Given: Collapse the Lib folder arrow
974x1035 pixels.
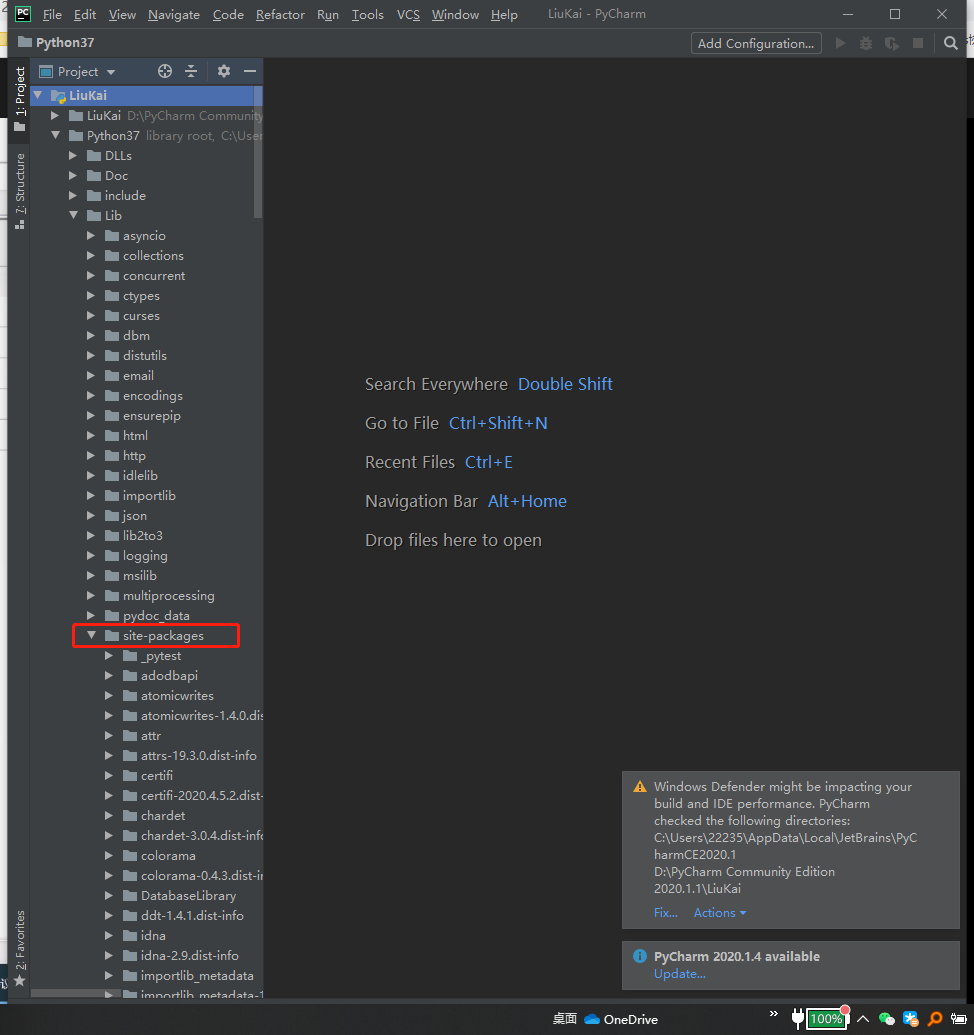Looking at the screenshot, I should pos(73,215).
